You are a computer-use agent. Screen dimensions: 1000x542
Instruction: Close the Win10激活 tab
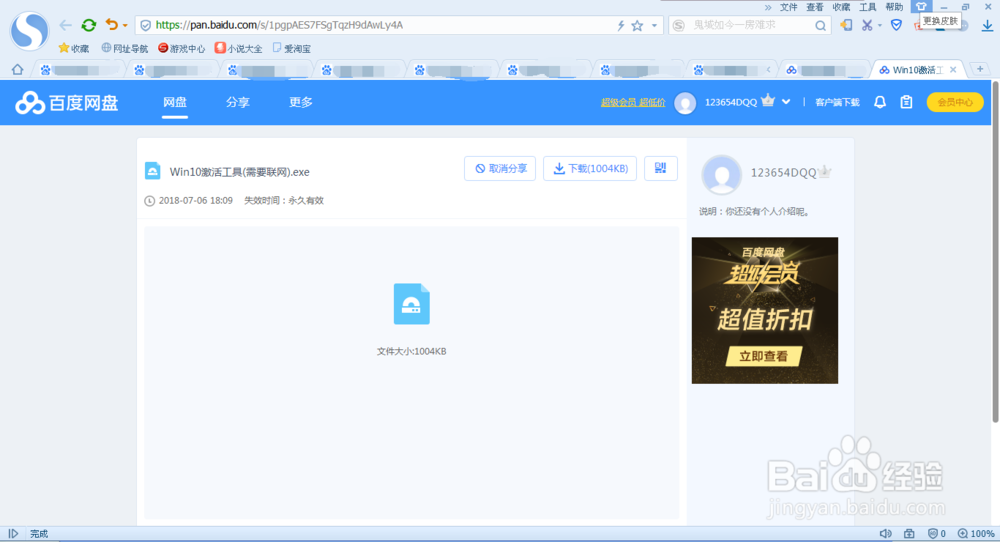point(953,70)
